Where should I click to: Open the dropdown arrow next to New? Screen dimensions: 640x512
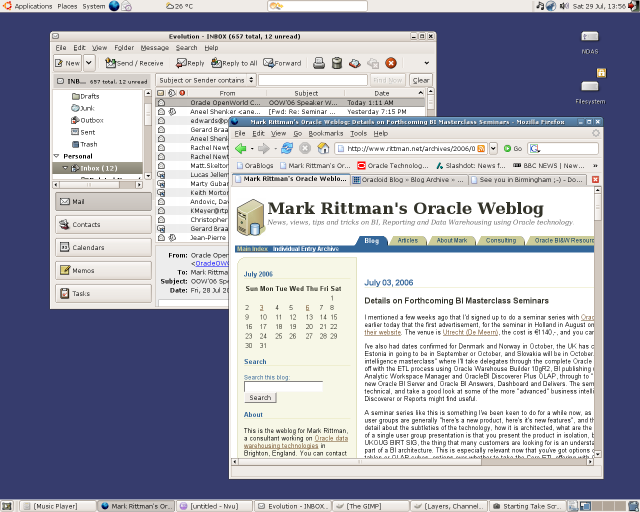pyautogui.click(x=89, y=63)
